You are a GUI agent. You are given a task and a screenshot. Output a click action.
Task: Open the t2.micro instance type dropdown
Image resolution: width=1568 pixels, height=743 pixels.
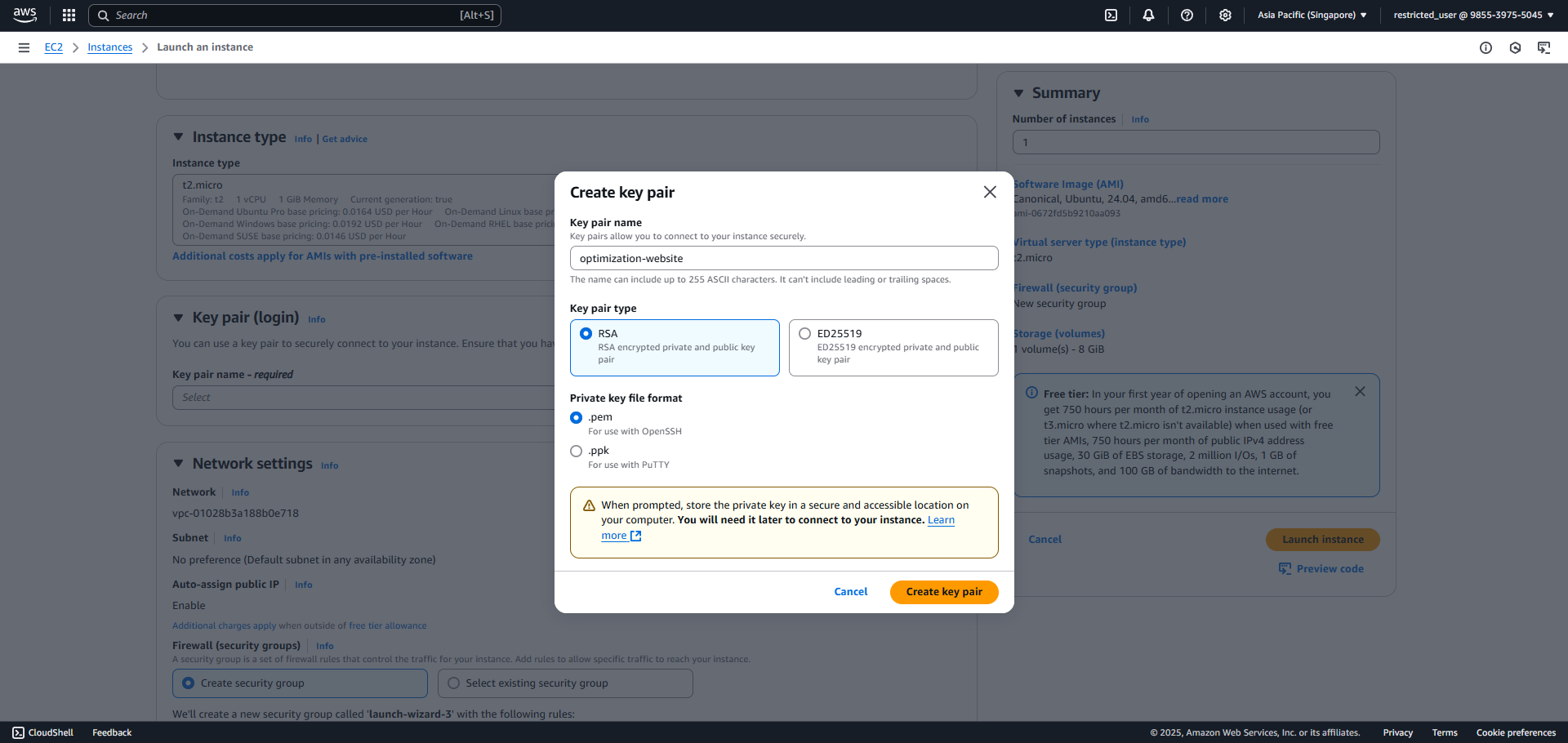point(363,210)
